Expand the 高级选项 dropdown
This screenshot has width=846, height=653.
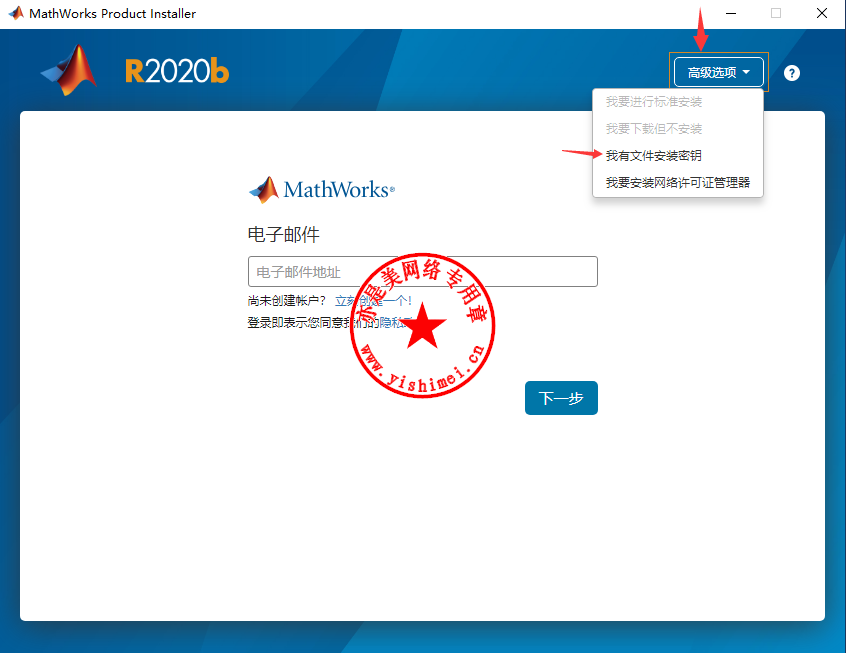[x=719, y=72]
